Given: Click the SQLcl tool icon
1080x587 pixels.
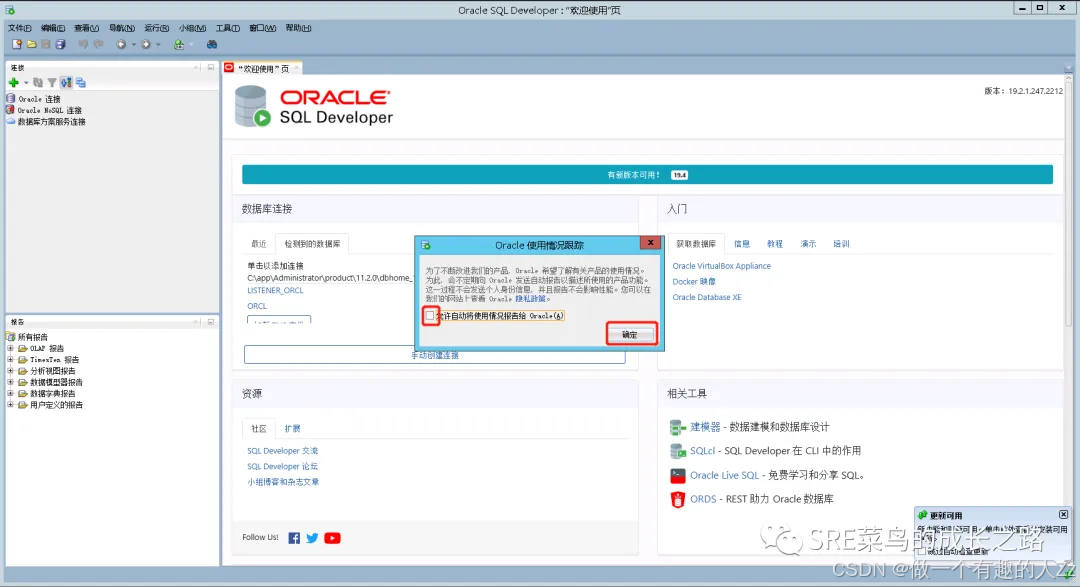Looking at the screenshot, I should pyautogui.click(x=678, y=451).
